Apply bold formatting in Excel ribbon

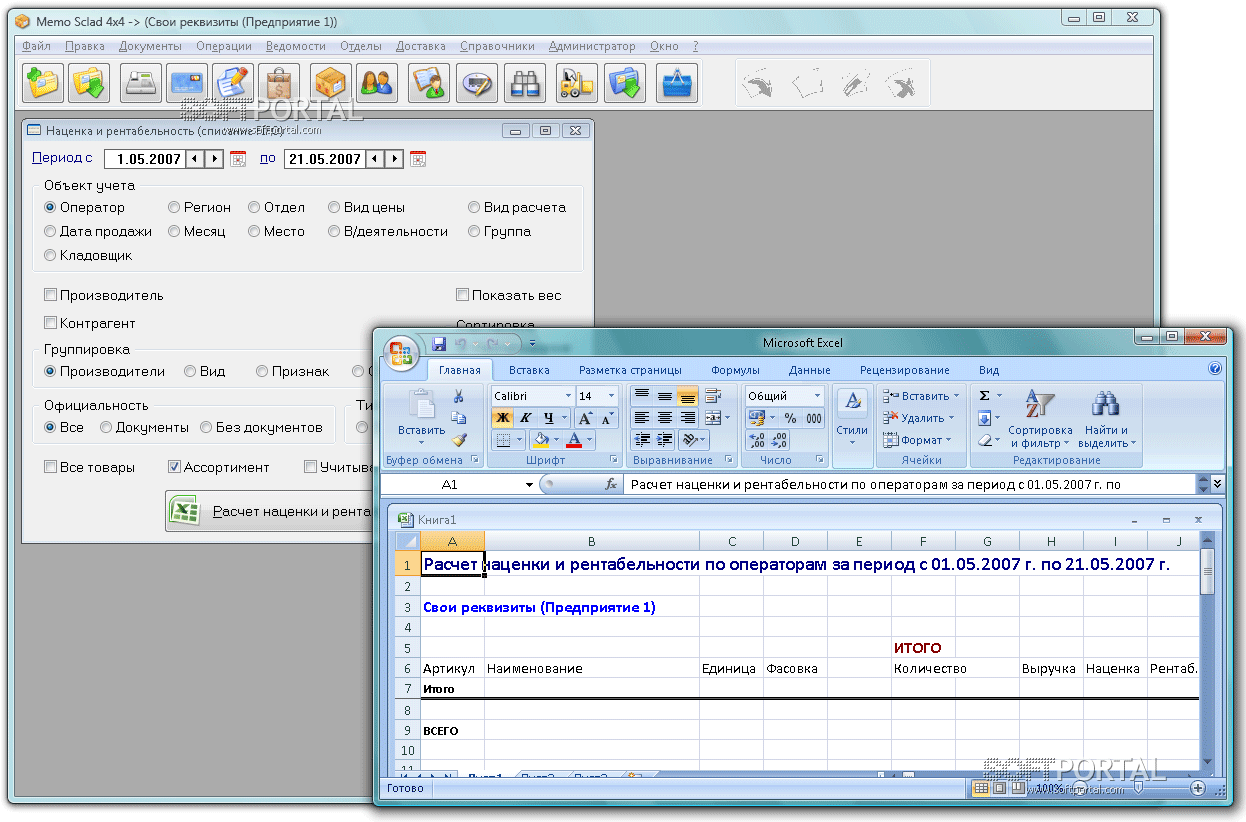coord(503,418)
